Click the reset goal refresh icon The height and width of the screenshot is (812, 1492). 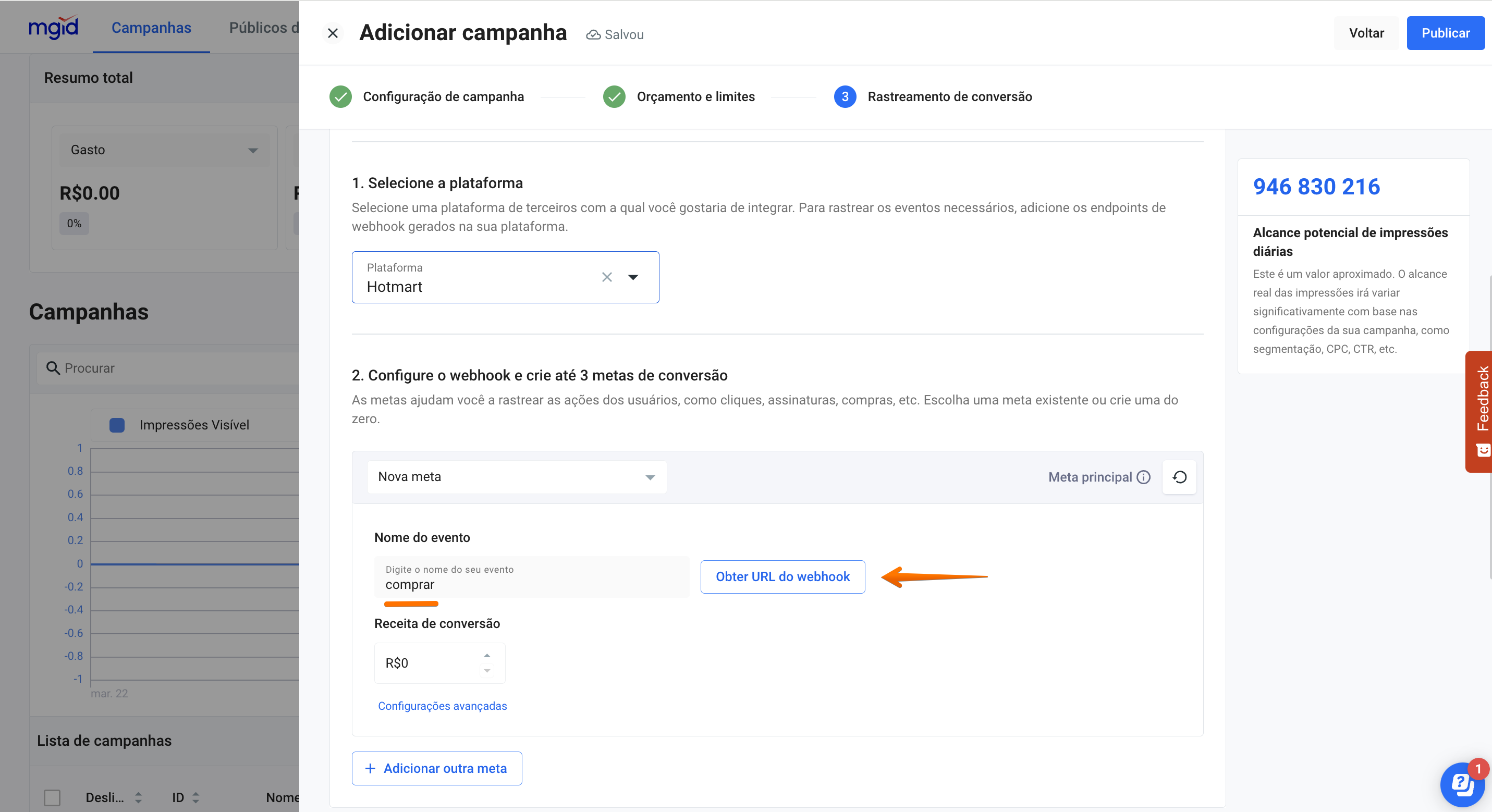(x=1179, y=477)
